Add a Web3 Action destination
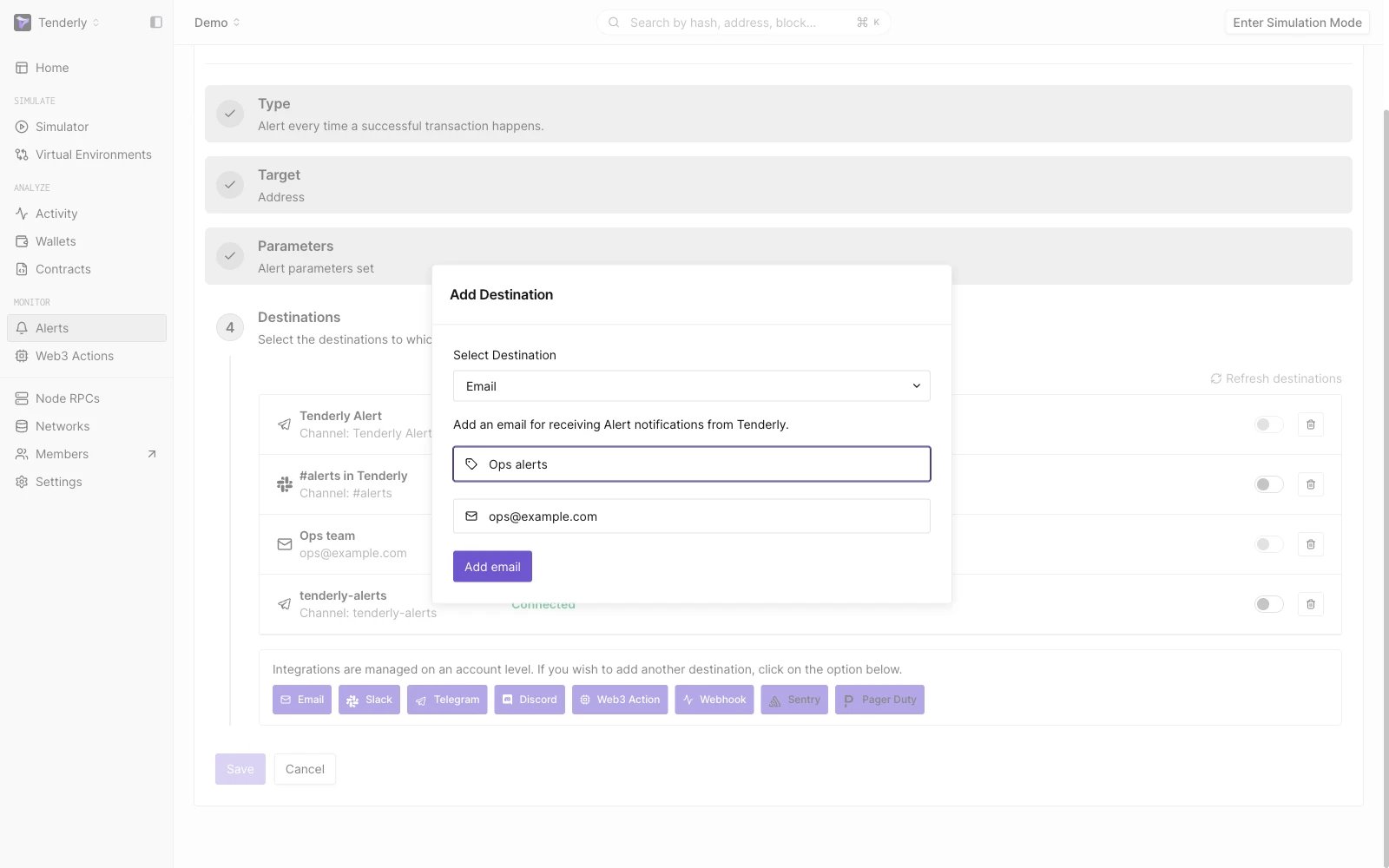 point(620,700)
